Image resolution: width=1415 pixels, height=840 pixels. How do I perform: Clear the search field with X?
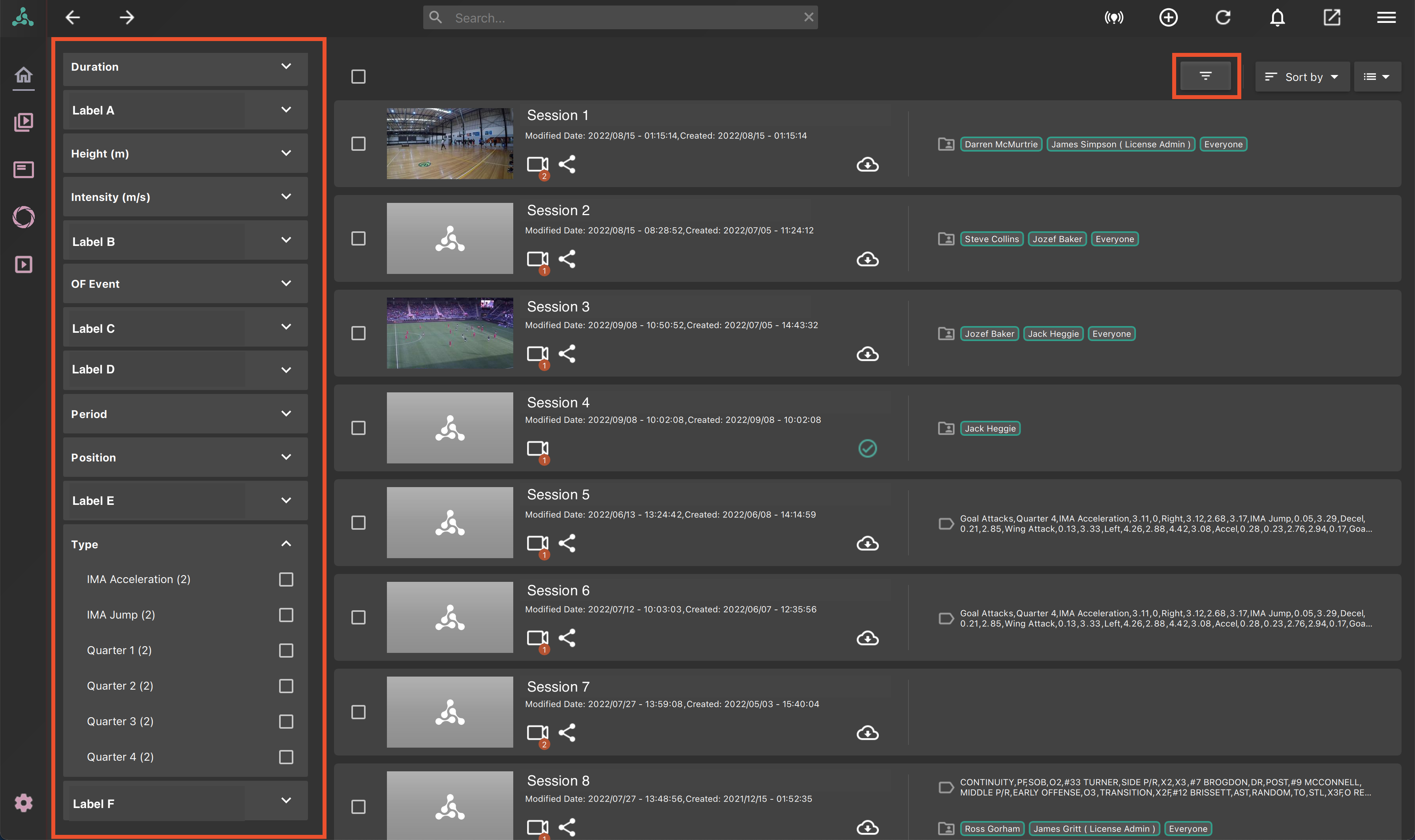click(x=809, y=17)
